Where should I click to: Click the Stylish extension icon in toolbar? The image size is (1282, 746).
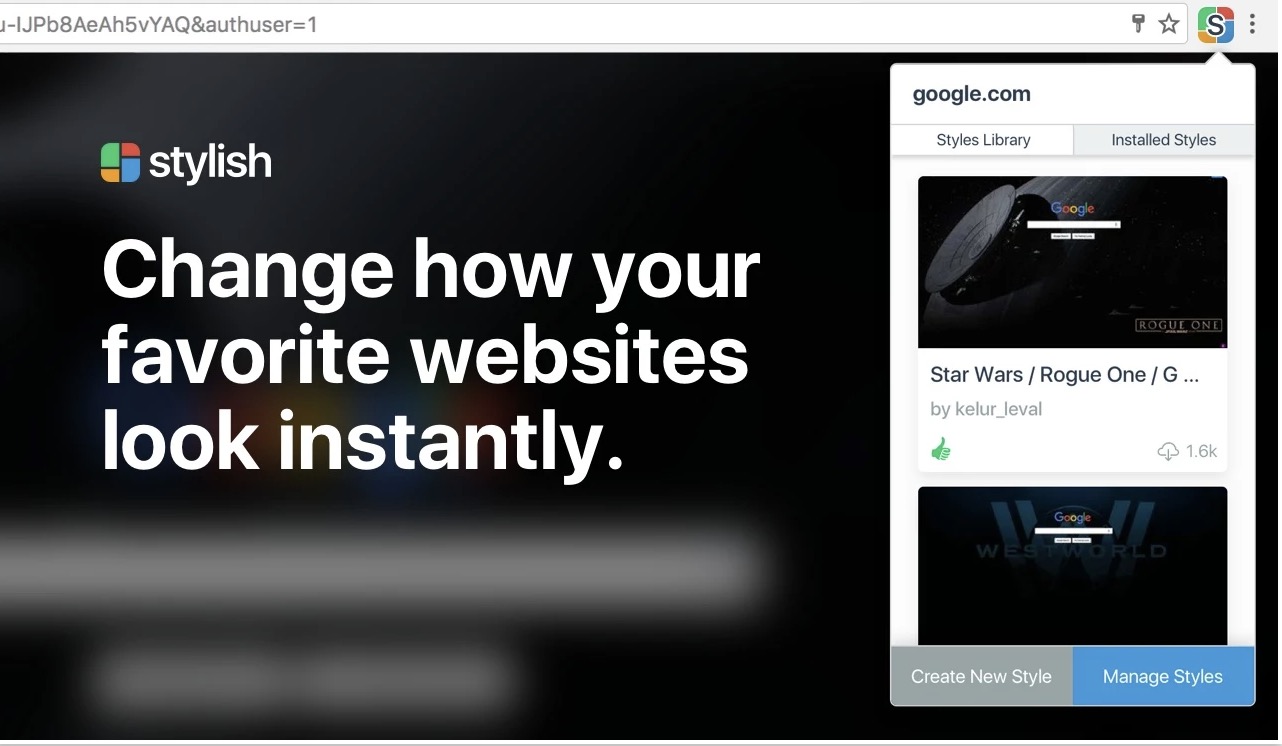(1215, 25)
